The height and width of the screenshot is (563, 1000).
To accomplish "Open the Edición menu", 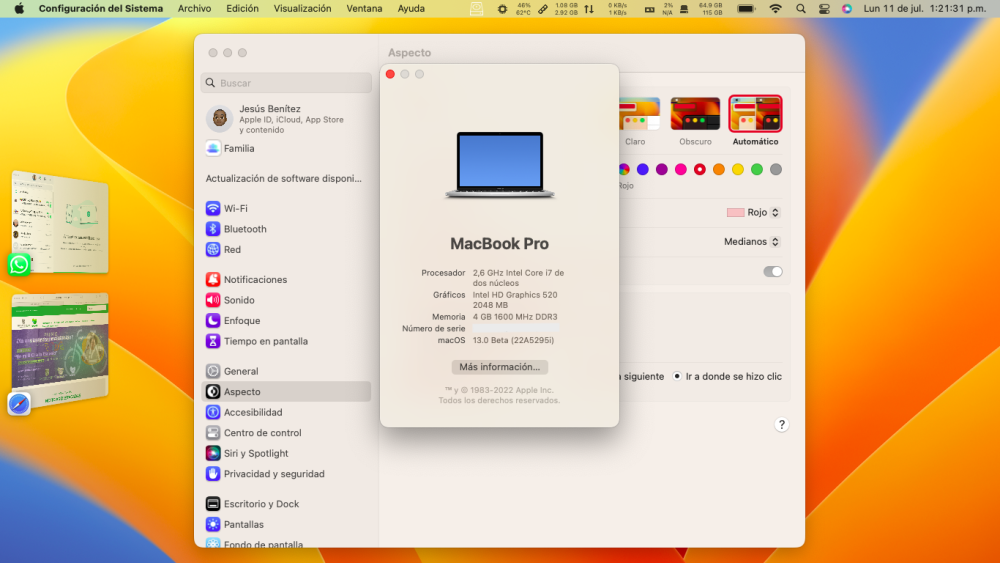I will point(242,8).
